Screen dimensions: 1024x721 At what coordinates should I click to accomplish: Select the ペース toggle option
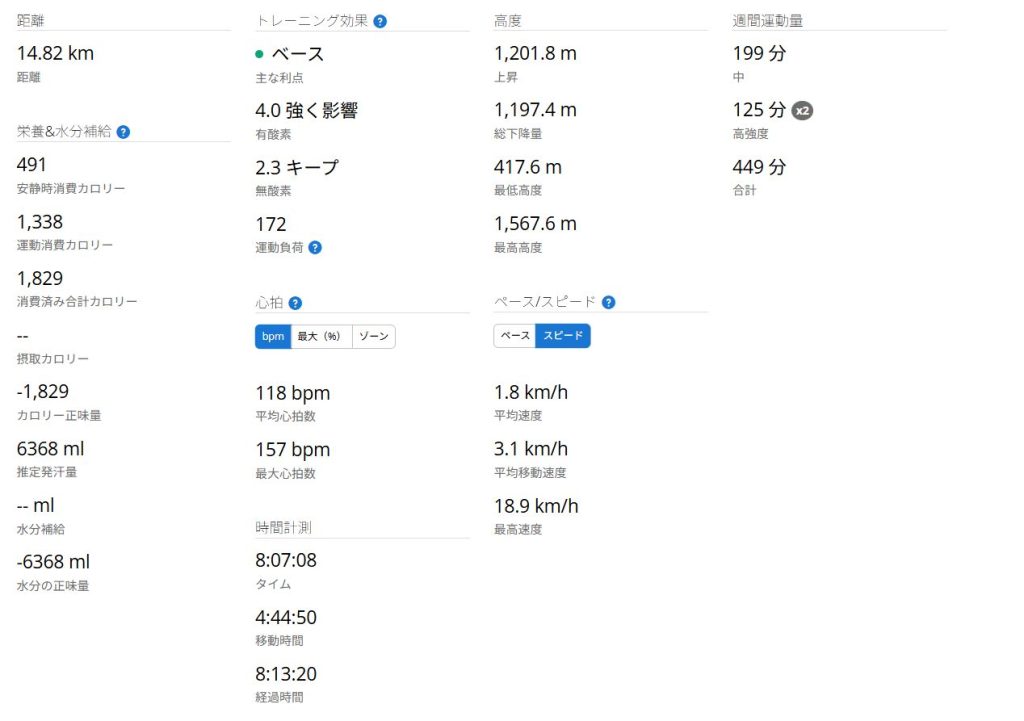click(515, 336)
